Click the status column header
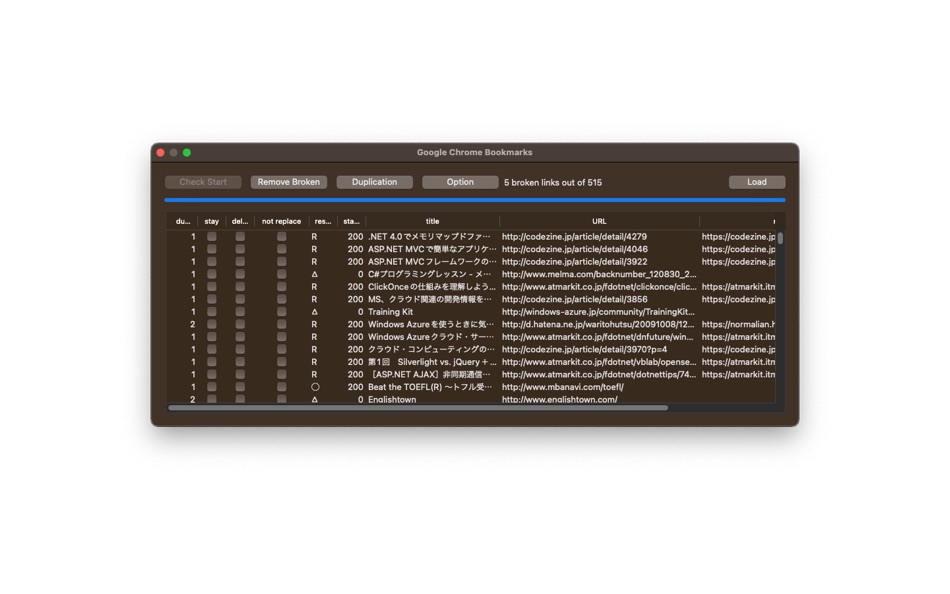The image size is (950, 594). [351, 221]
